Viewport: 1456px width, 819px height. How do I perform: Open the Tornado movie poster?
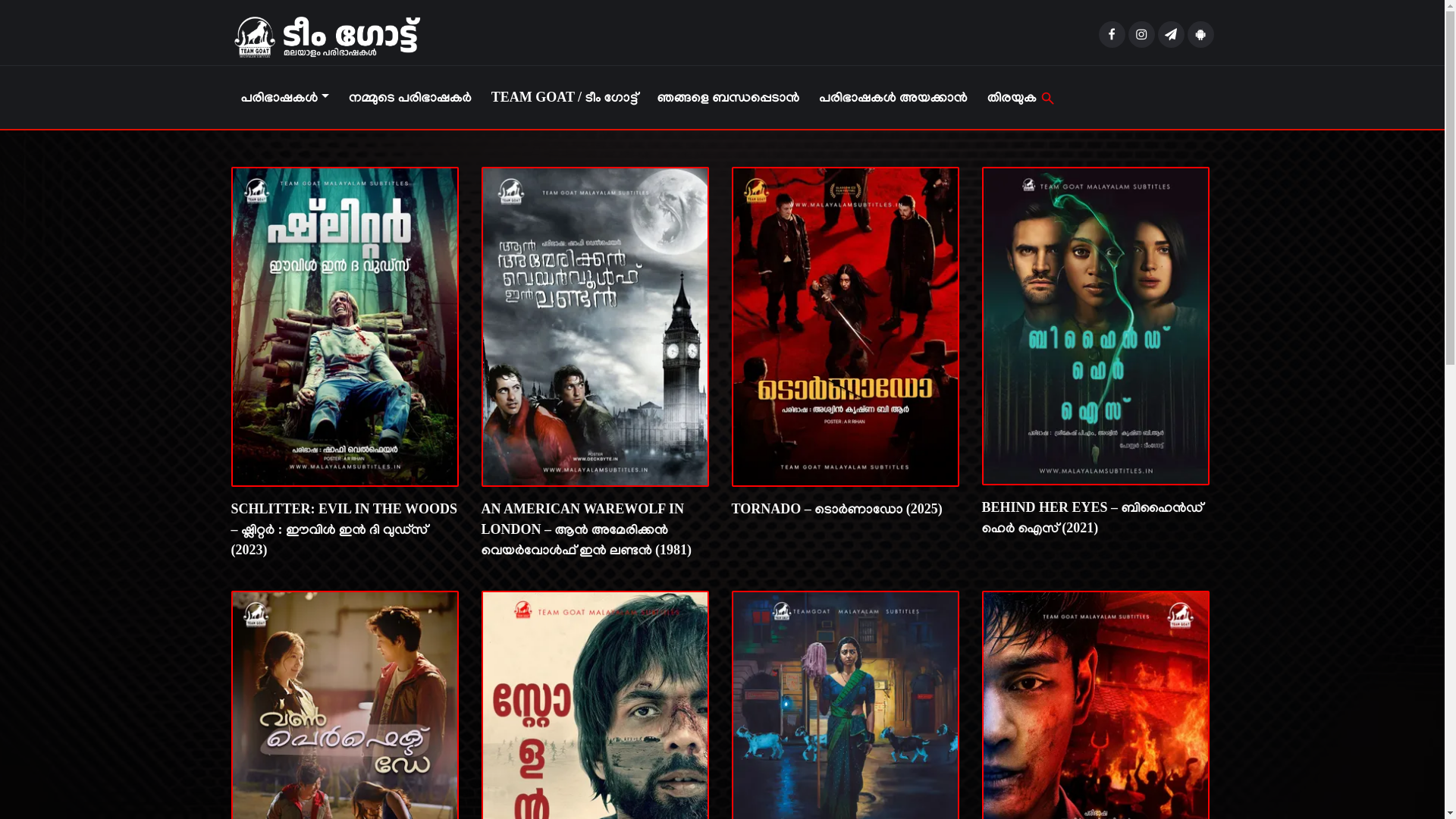[846, 326]
